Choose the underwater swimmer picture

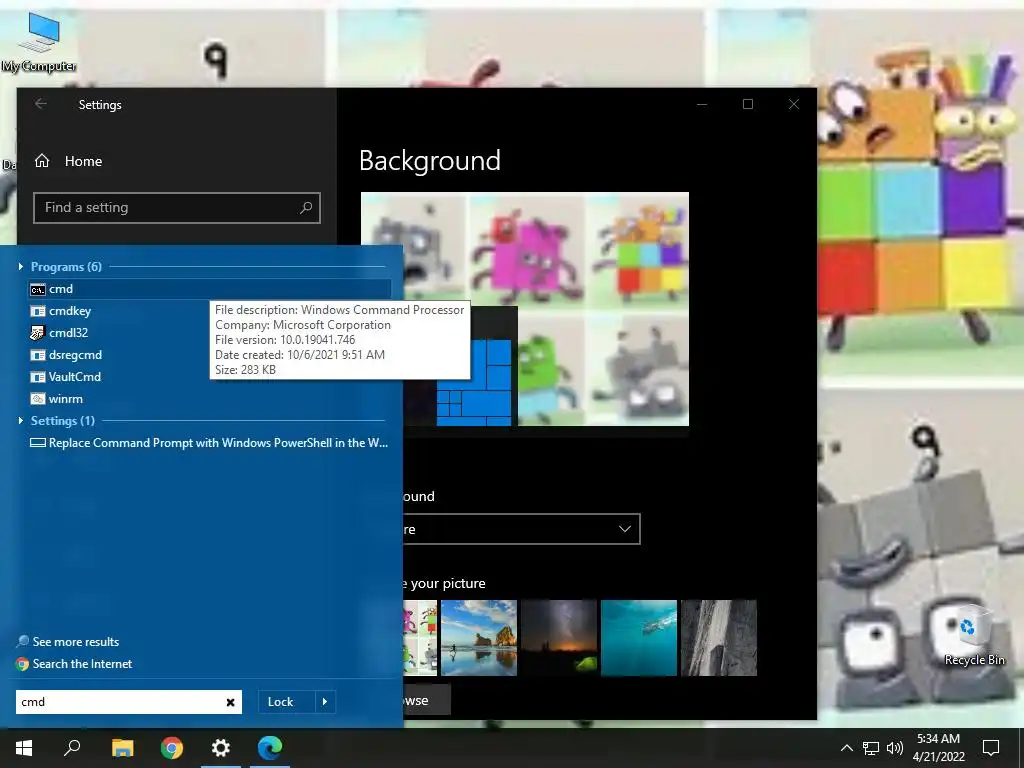point(639,637)
